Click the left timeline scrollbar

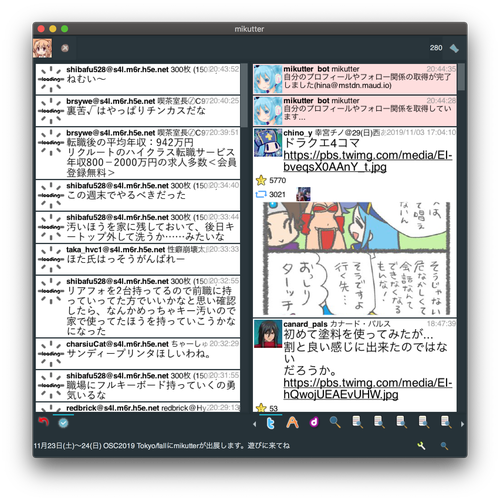pos(245,95)
